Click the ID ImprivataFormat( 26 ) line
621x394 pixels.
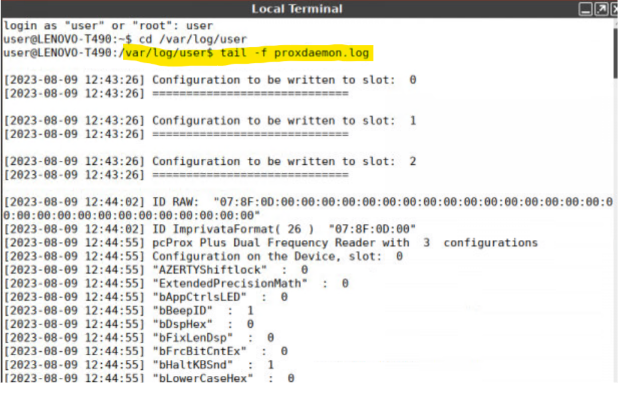(x=211, y=230)
